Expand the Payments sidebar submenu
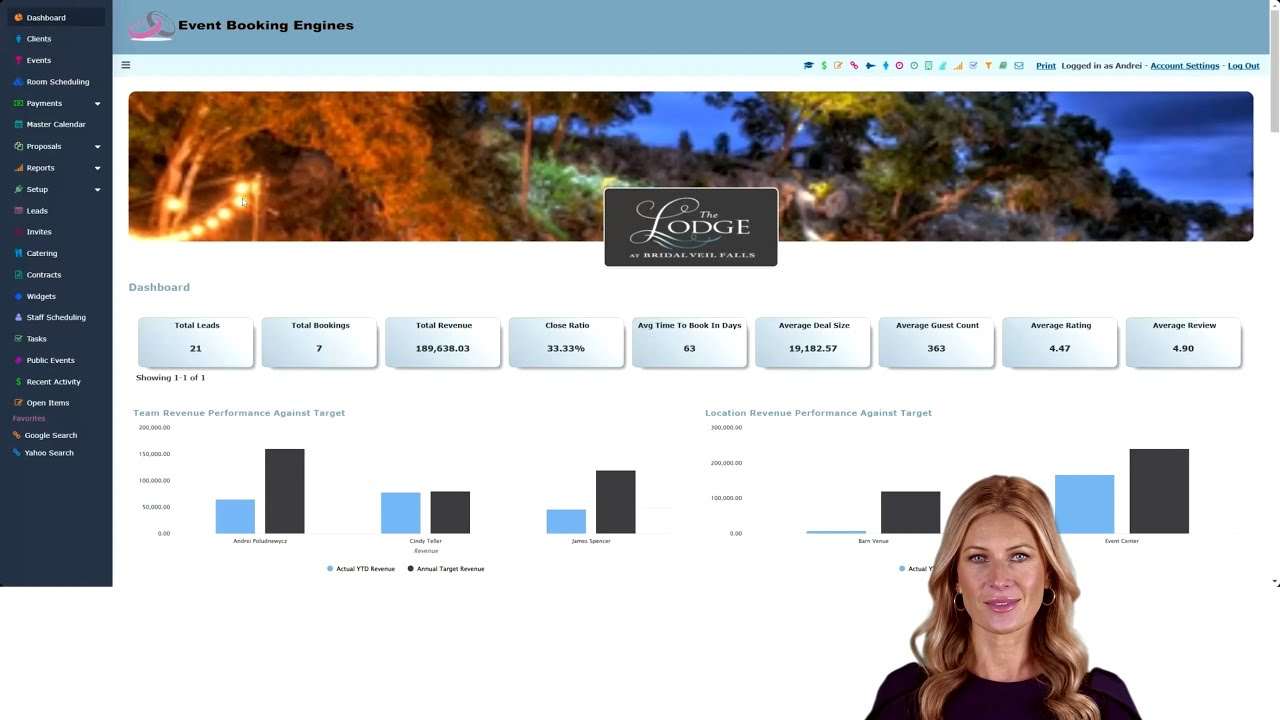Viewport: 1280px width, 720px height. [x=97, y=104]
